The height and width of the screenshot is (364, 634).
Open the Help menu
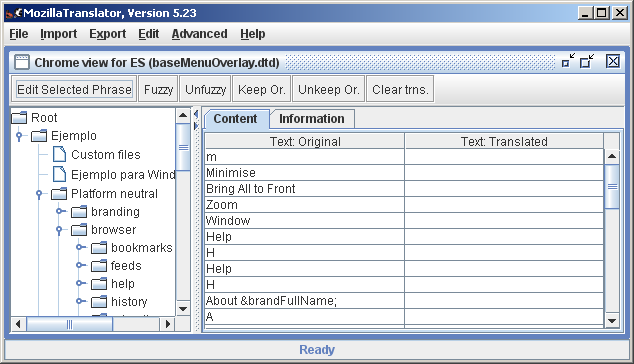(253, 34)
